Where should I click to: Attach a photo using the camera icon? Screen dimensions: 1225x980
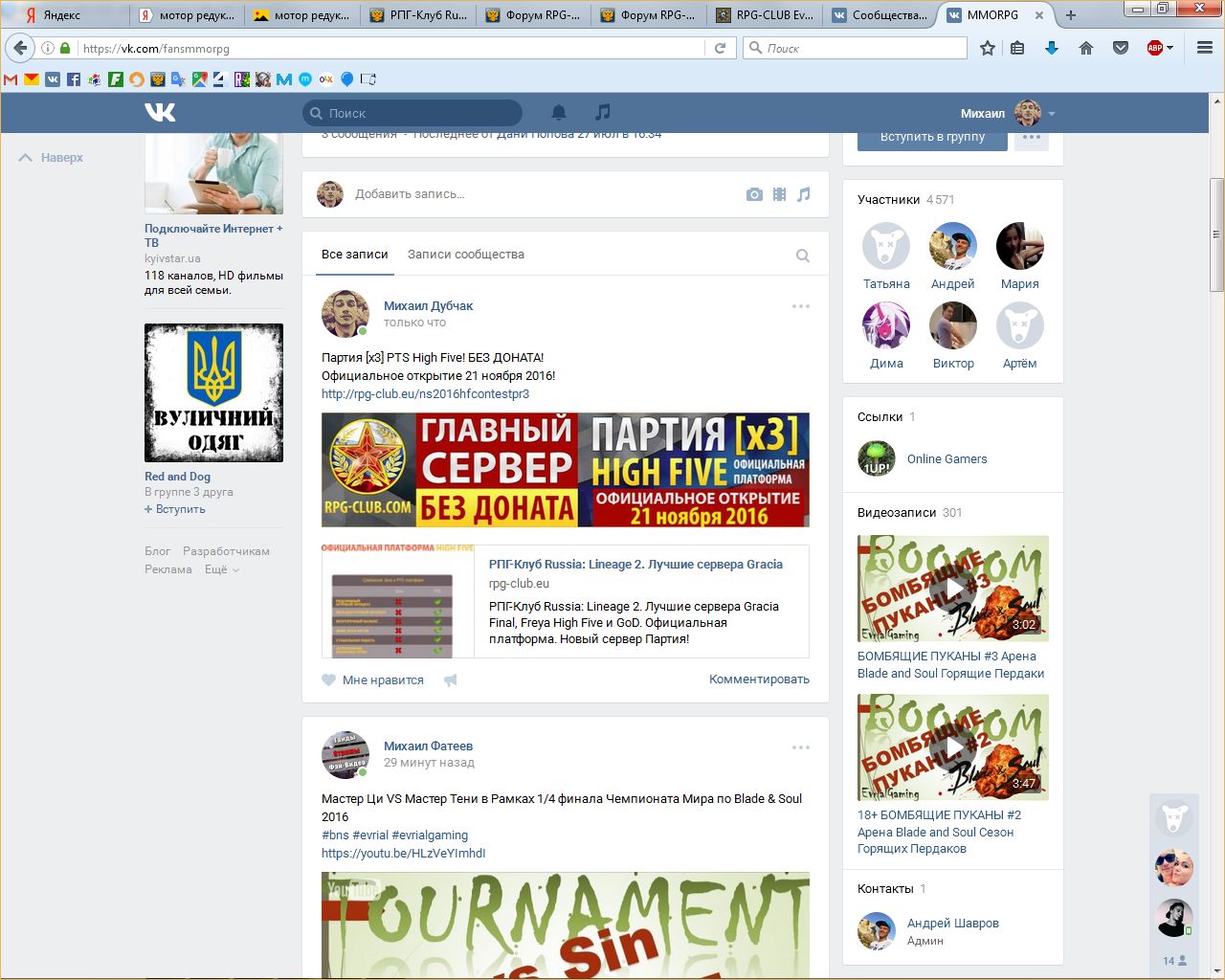pos(754,194)
